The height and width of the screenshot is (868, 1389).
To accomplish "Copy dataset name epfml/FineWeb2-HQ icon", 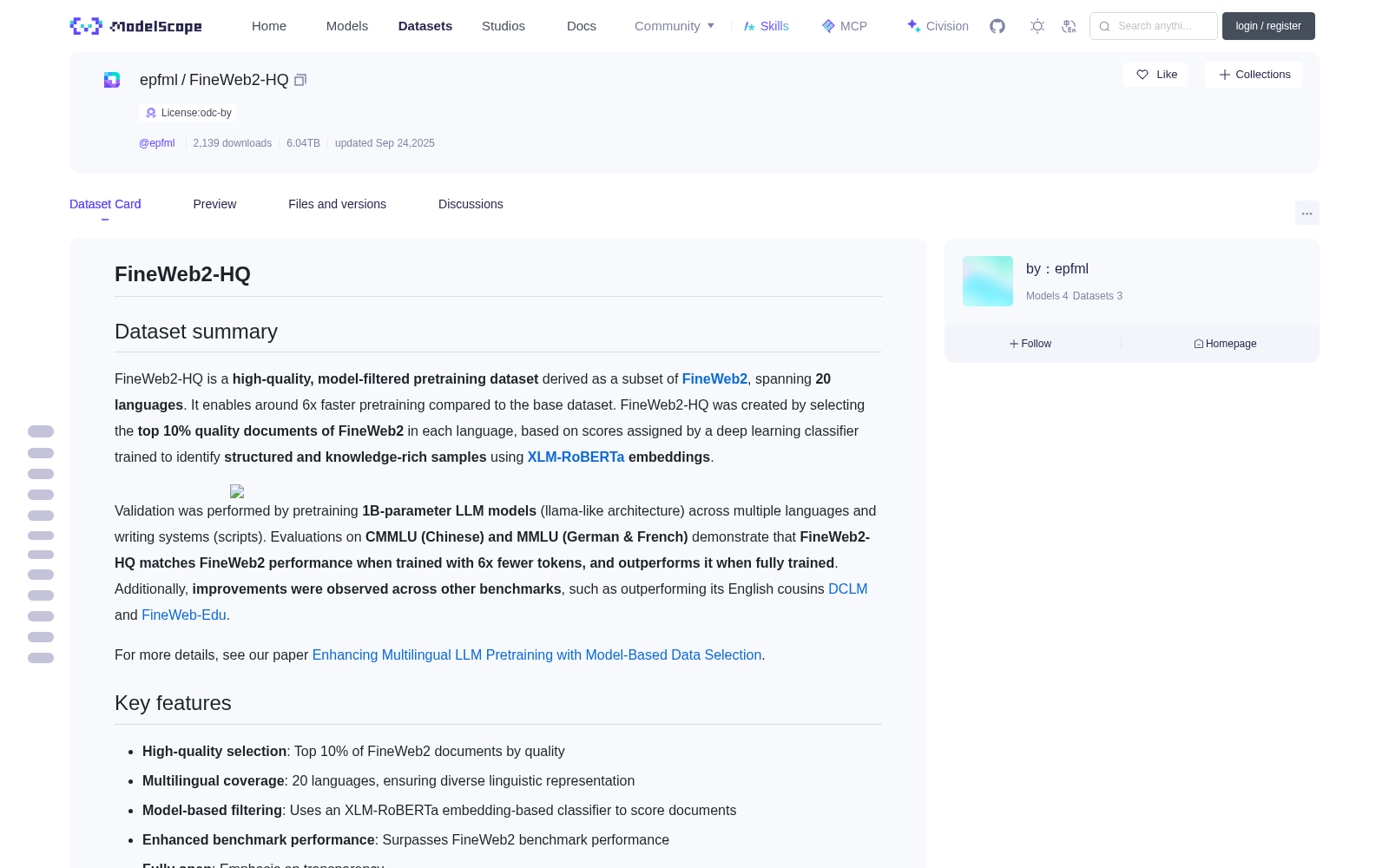I will 300,80.
